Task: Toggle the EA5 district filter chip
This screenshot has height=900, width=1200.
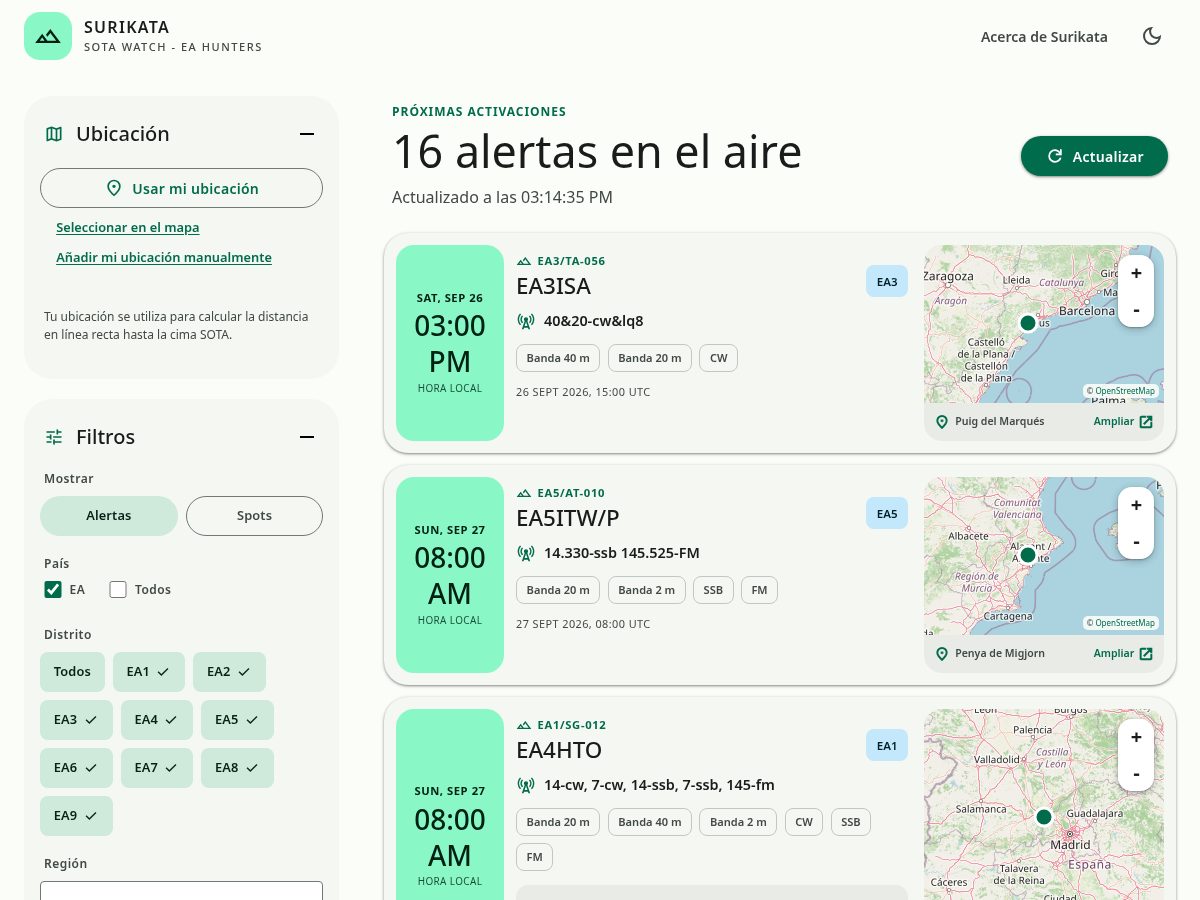Action: 237,720
